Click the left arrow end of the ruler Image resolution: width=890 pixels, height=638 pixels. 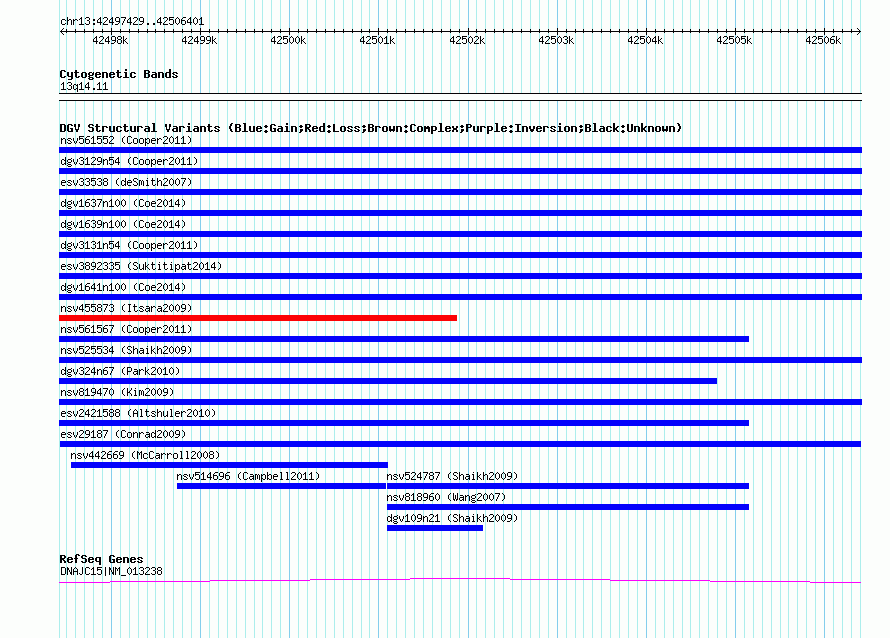[x=62, y=31]
